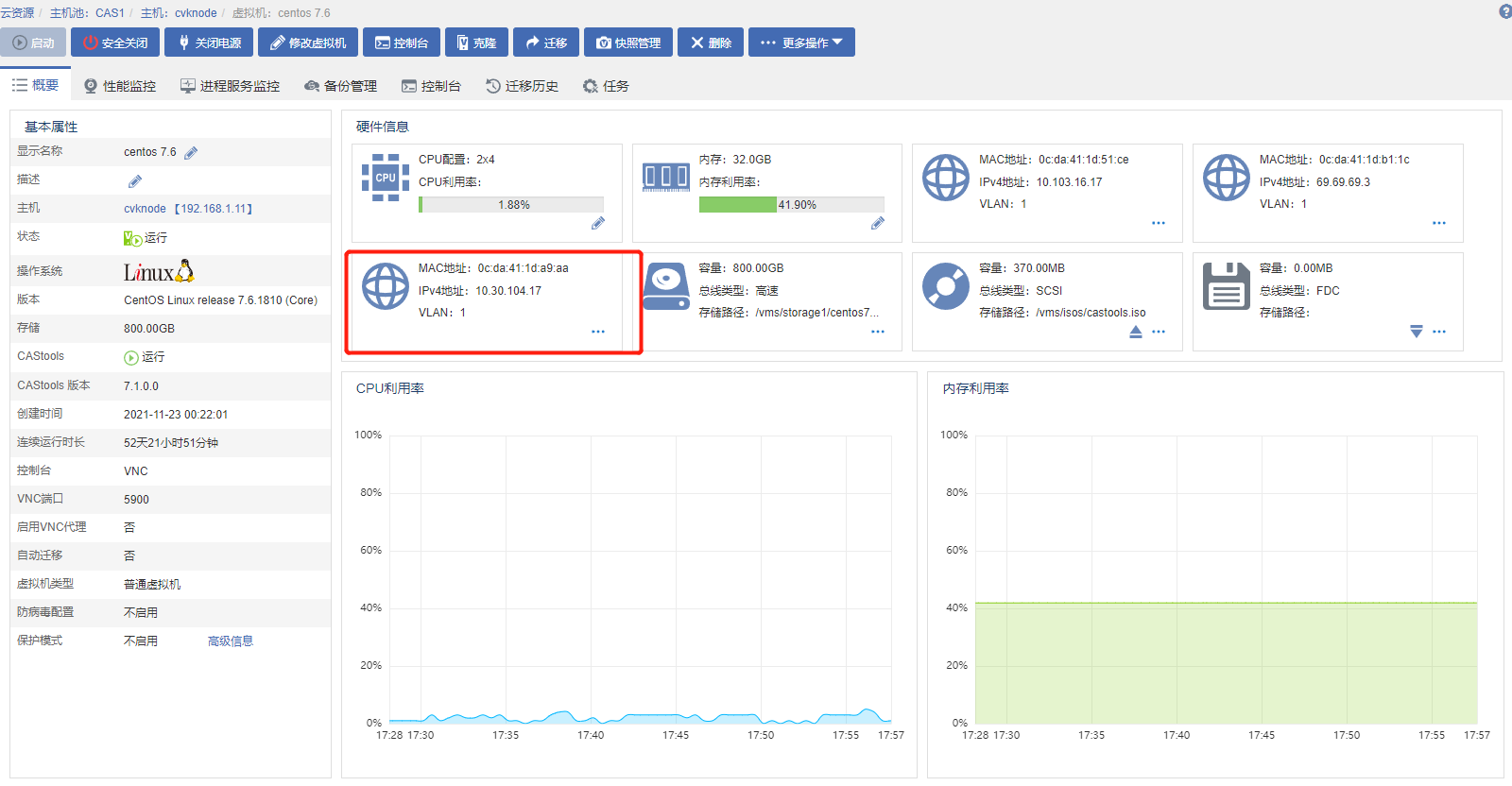
Task: Switch to the 任务 tab
Action: pos(606,86)
